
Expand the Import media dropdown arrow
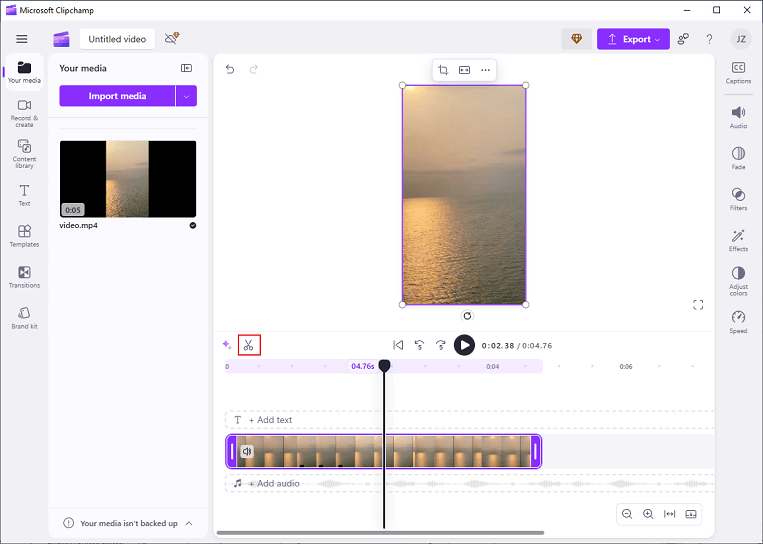[x=186, y=96]
